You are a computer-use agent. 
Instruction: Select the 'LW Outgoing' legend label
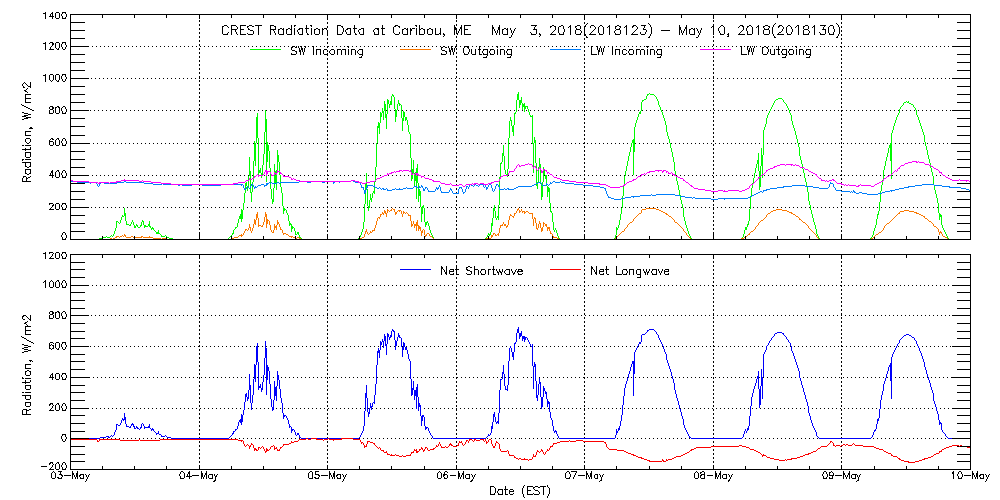point(775,52)
